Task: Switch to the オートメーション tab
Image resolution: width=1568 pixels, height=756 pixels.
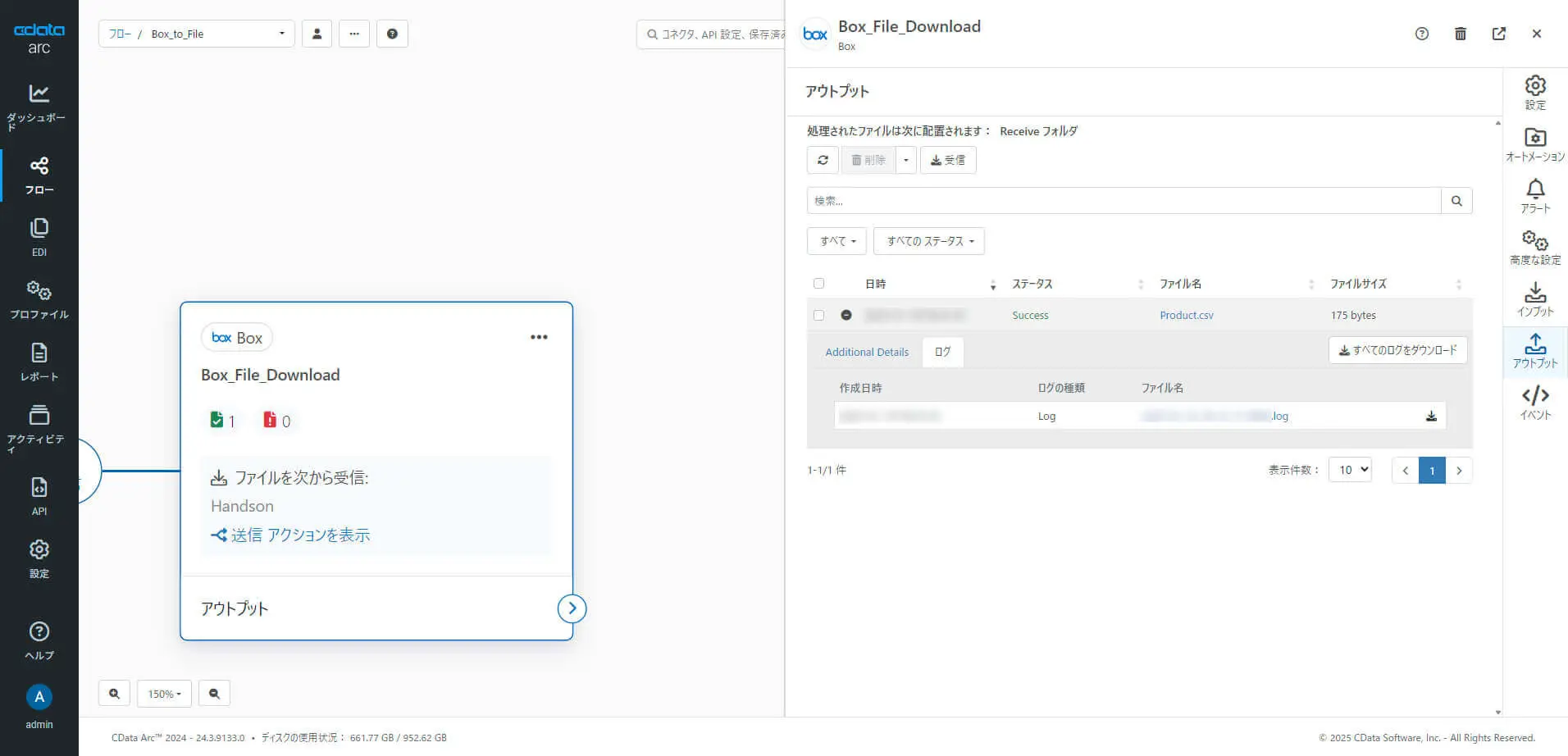Action: point(1535,144)
